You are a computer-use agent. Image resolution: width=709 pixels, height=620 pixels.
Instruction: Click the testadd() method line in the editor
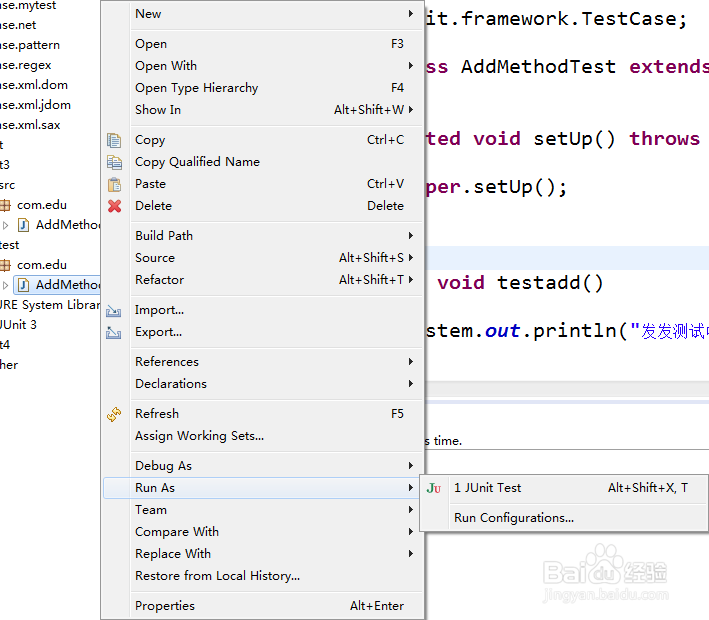click(x=520, y=283)
